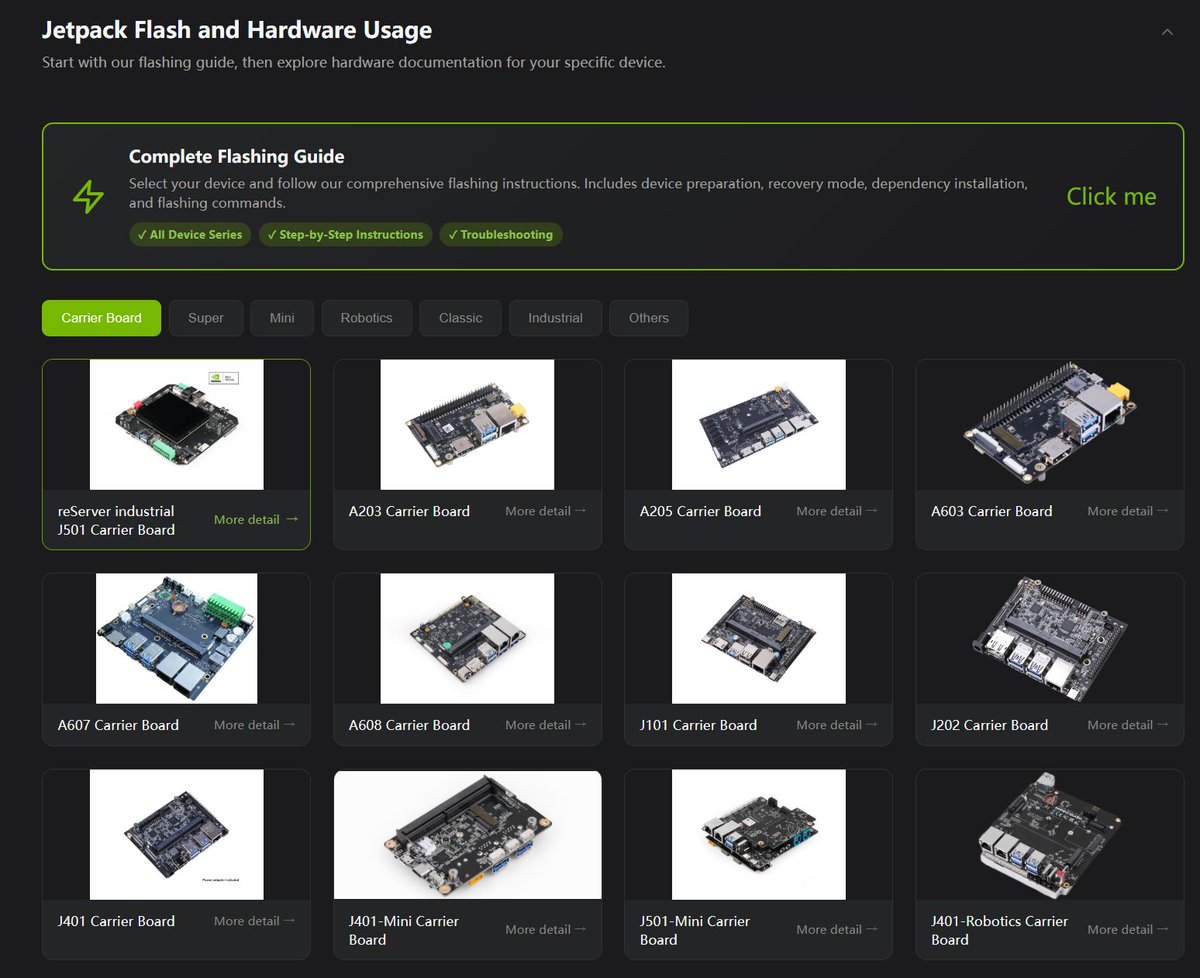Switch to the Robotics tab

[366, 318]
